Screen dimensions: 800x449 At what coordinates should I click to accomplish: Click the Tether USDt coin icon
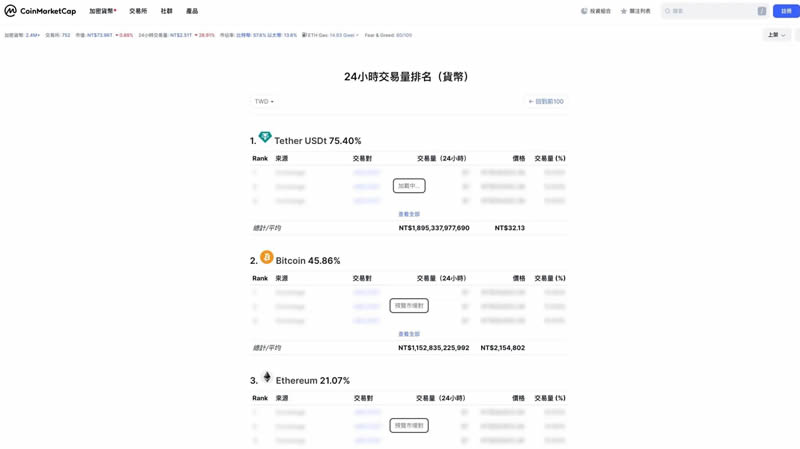click(265, 137)
